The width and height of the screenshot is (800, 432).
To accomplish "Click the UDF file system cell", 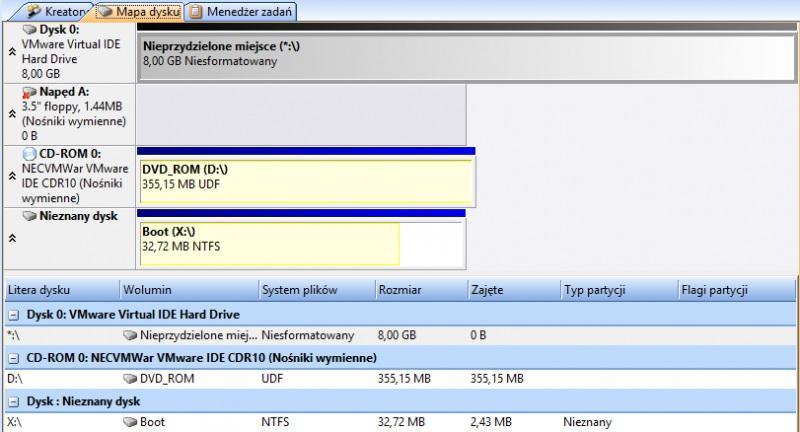I will [x=272, y=379].
